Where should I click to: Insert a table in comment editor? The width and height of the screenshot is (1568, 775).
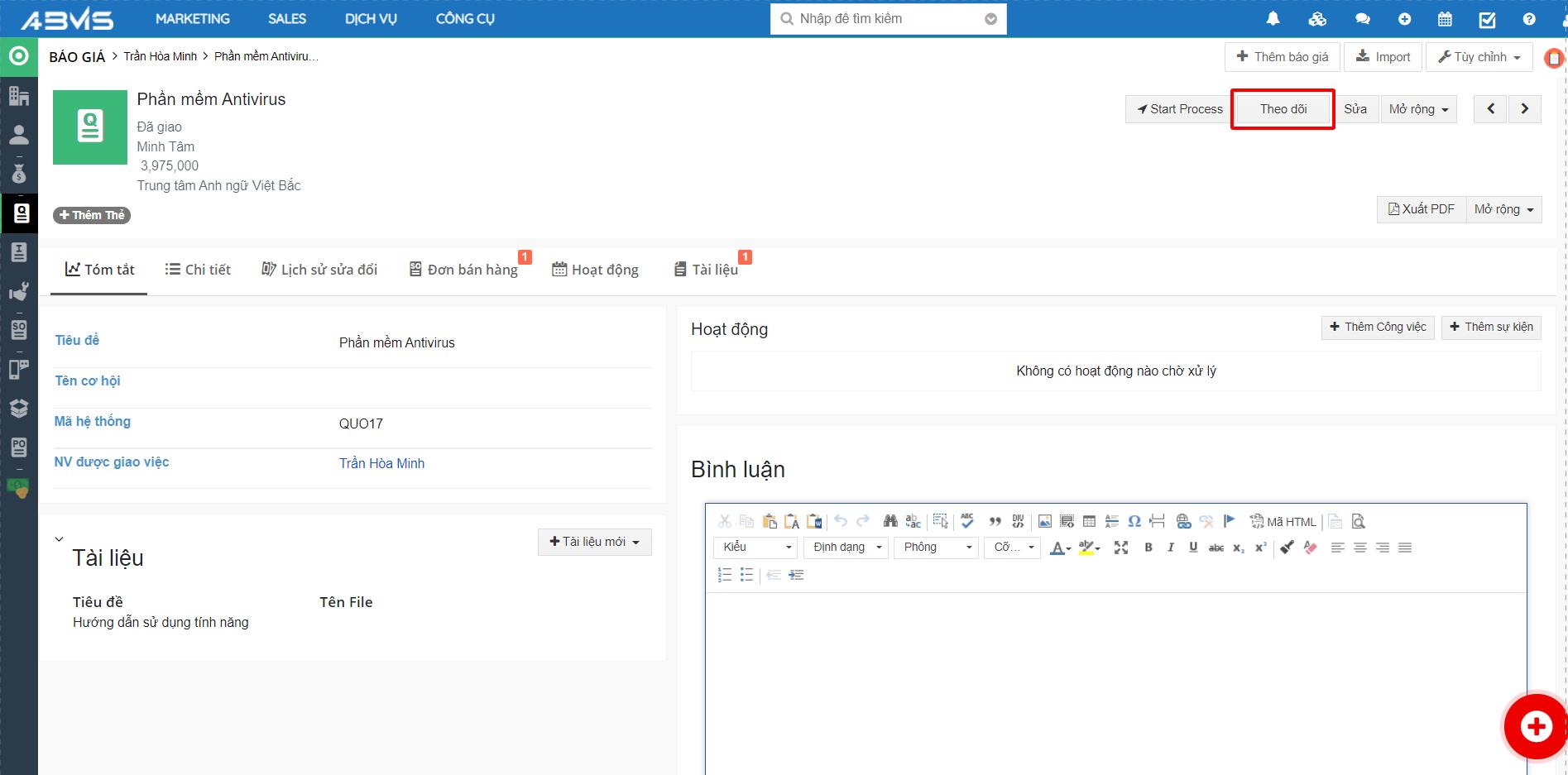click(1089, 521)
